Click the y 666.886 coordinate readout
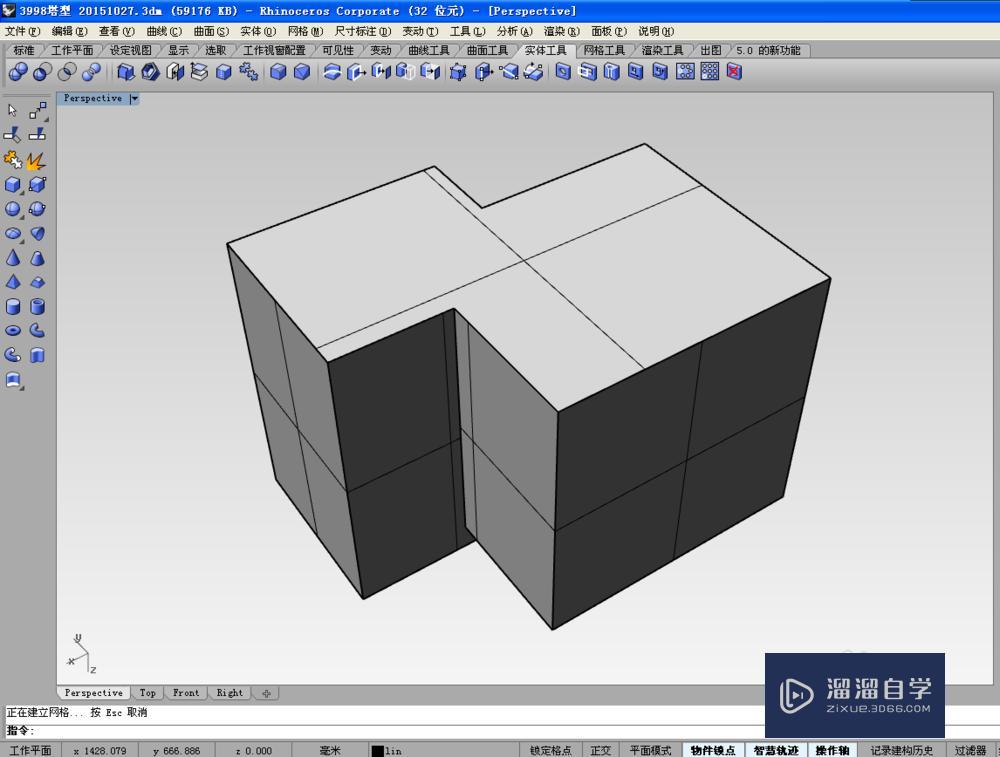 [x=177, y=751]
